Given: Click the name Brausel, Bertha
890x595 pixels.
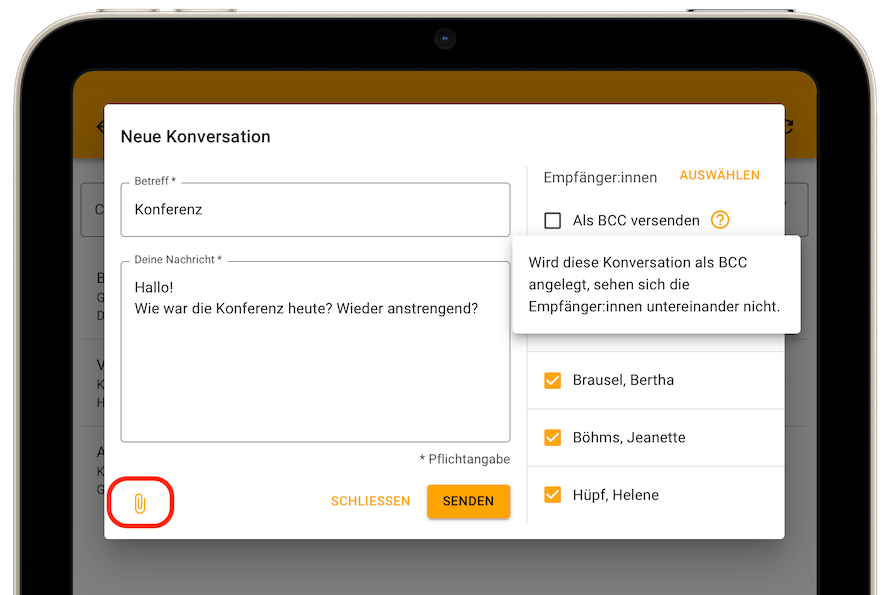Looking at the screenshot, I should (623, 380).
